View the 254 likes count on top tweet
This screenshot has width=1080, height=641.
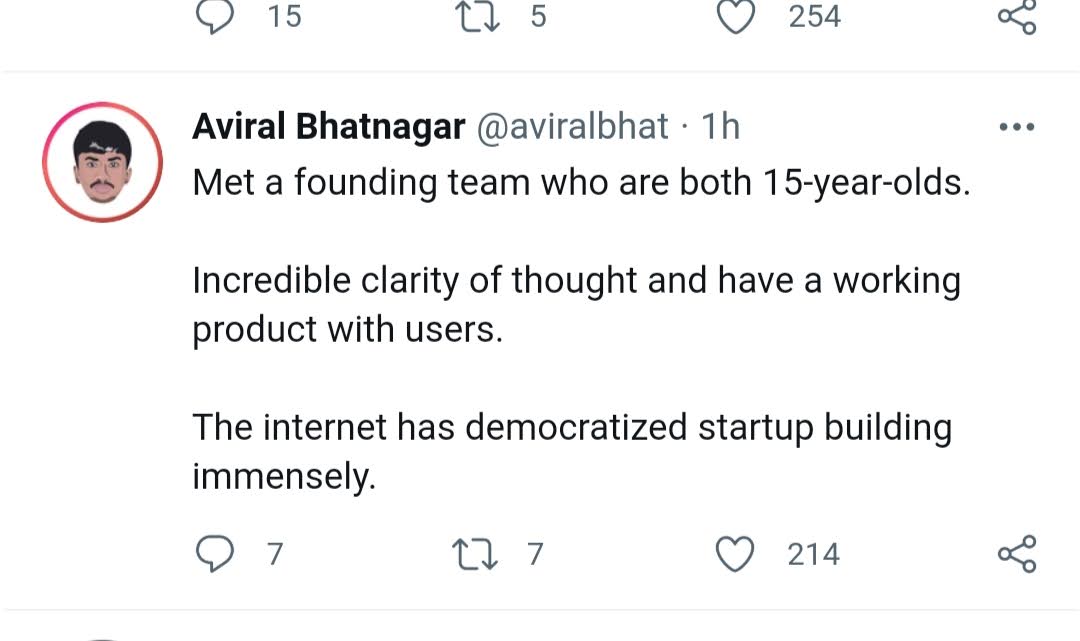(x=815, y=16)
